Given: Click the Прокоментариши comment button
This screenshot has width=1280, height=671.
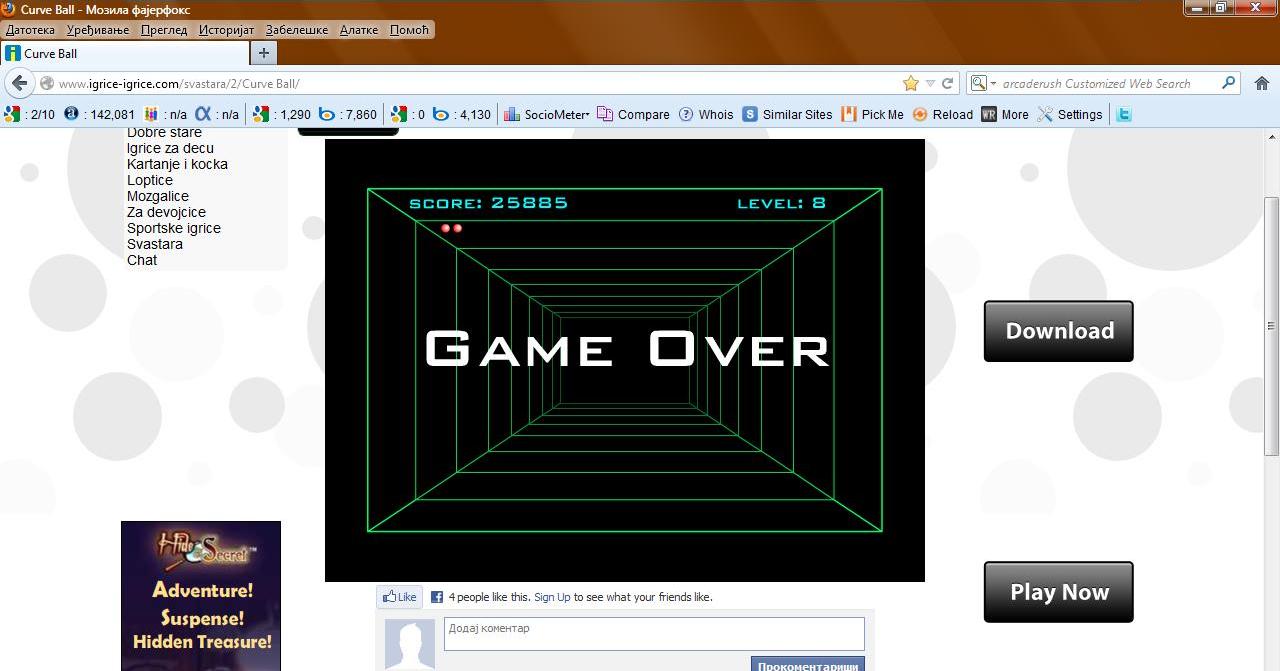Looking at the screenshot, I should pyautogui.click(x=808, y=664).
